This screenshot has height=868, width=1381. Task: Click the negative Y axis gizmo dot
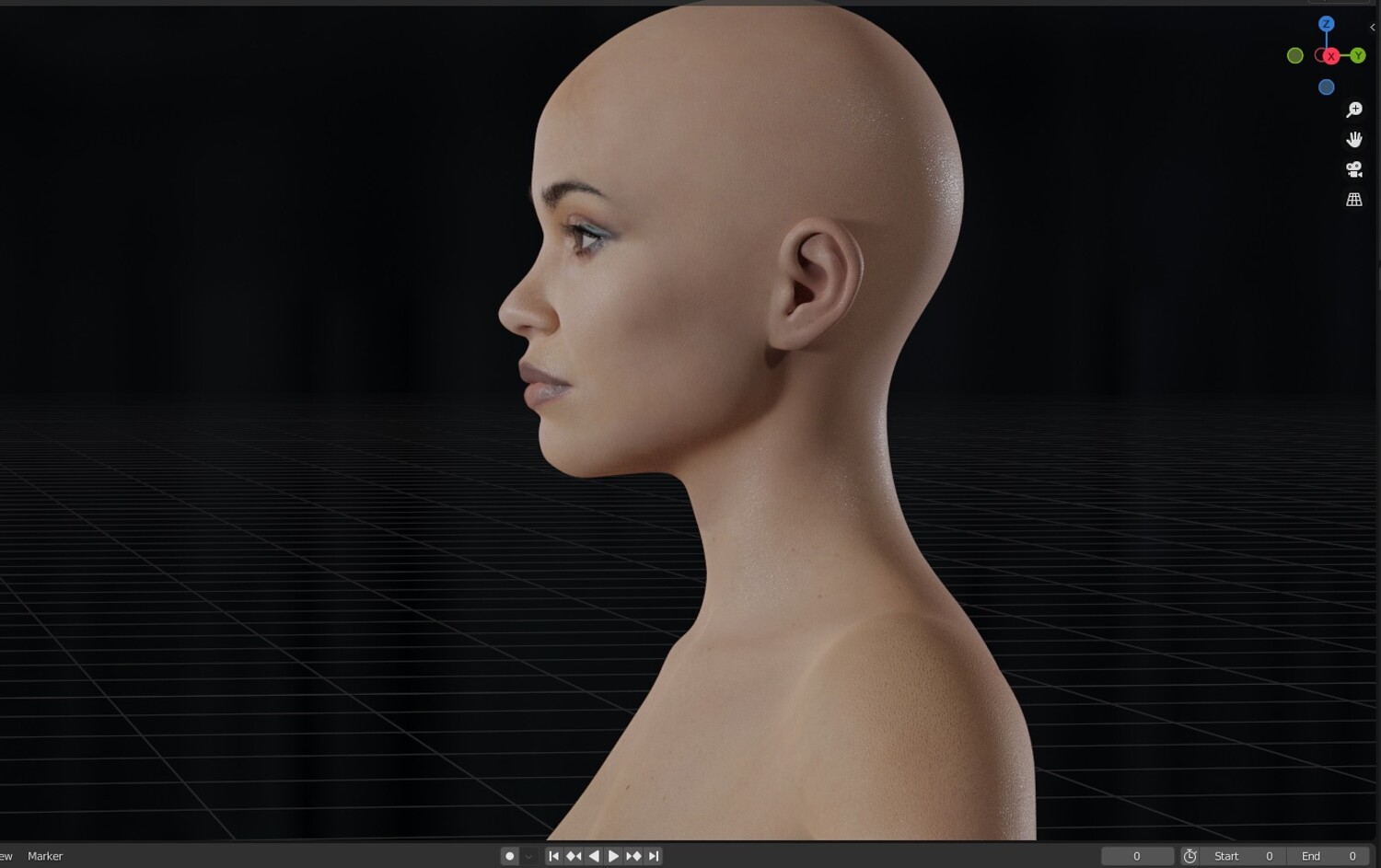1294,56
